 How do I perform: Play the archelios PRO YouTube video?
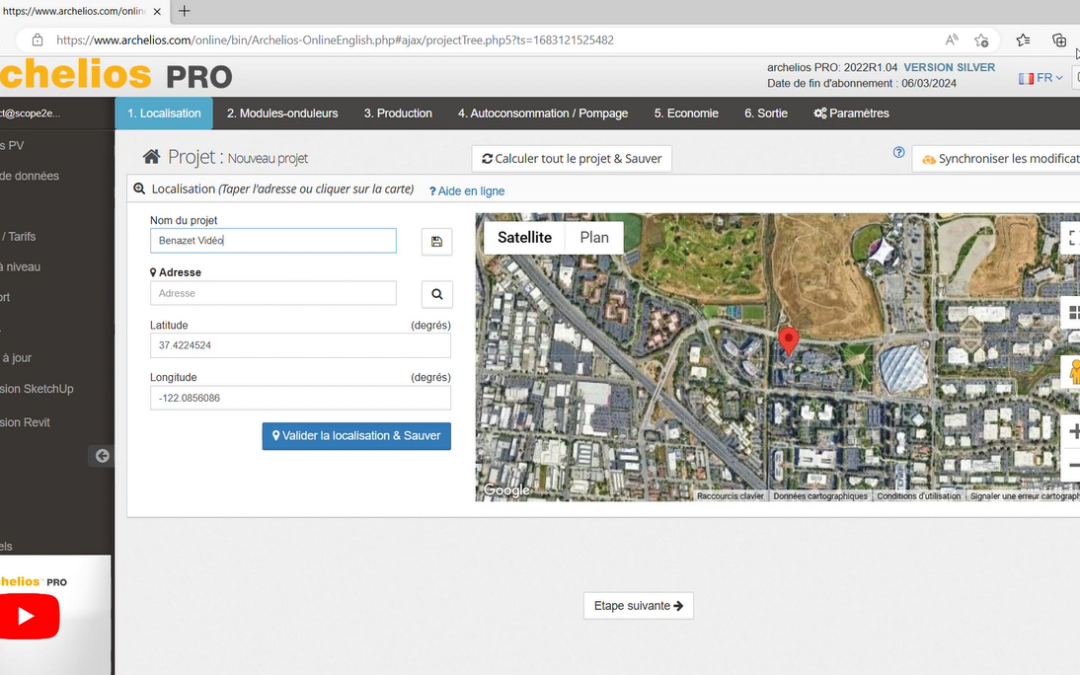28,616
